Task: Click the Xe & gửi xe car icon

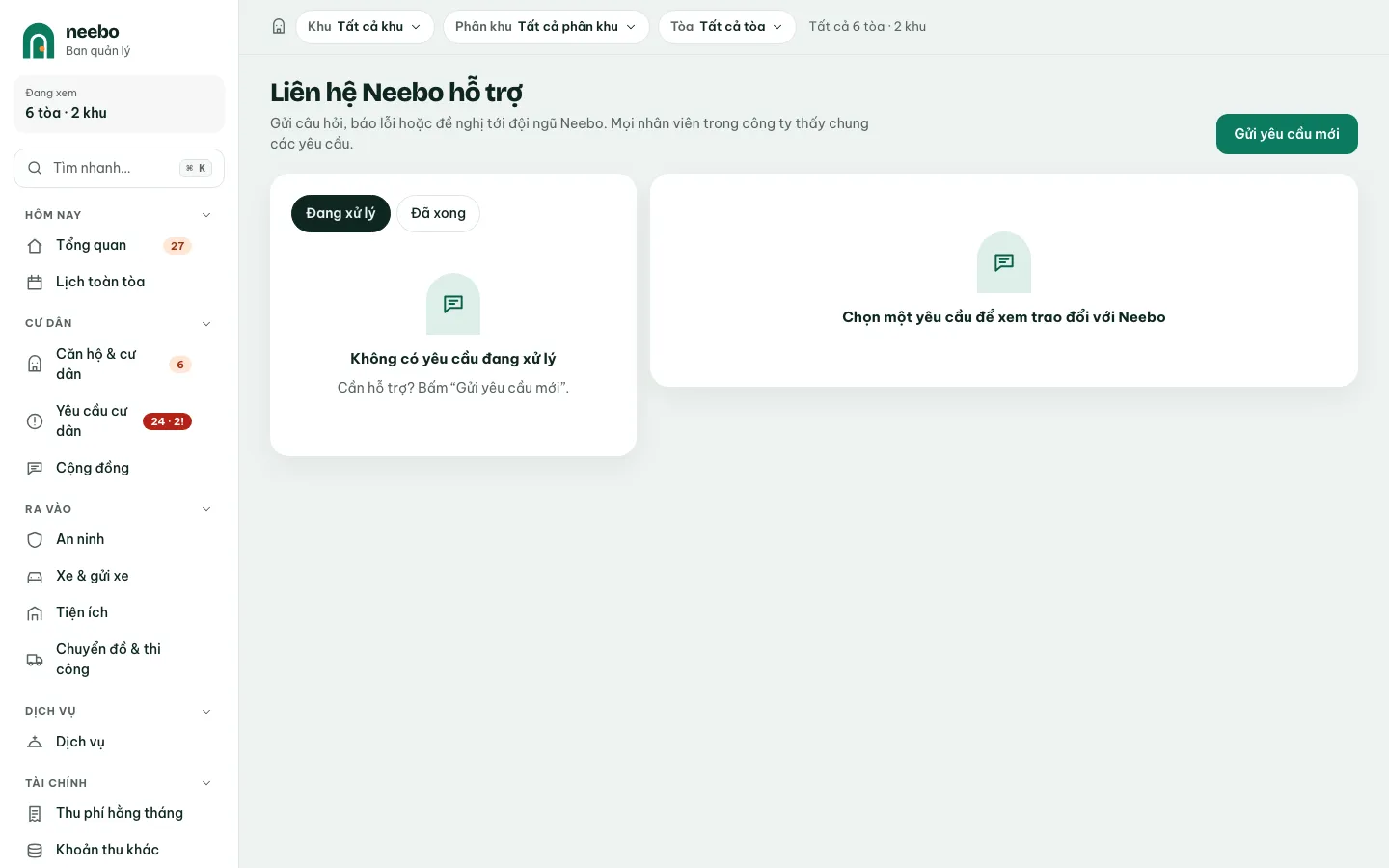Action: click(35, 577)
